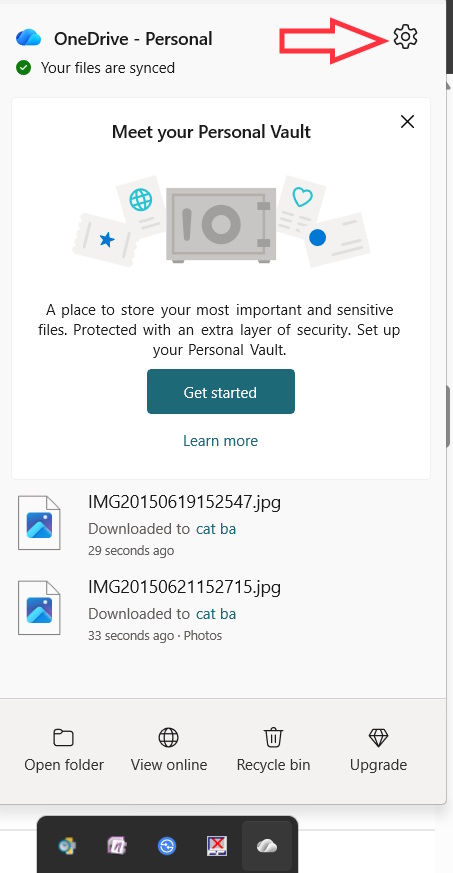Click the Upgrade label

(378, 766)
